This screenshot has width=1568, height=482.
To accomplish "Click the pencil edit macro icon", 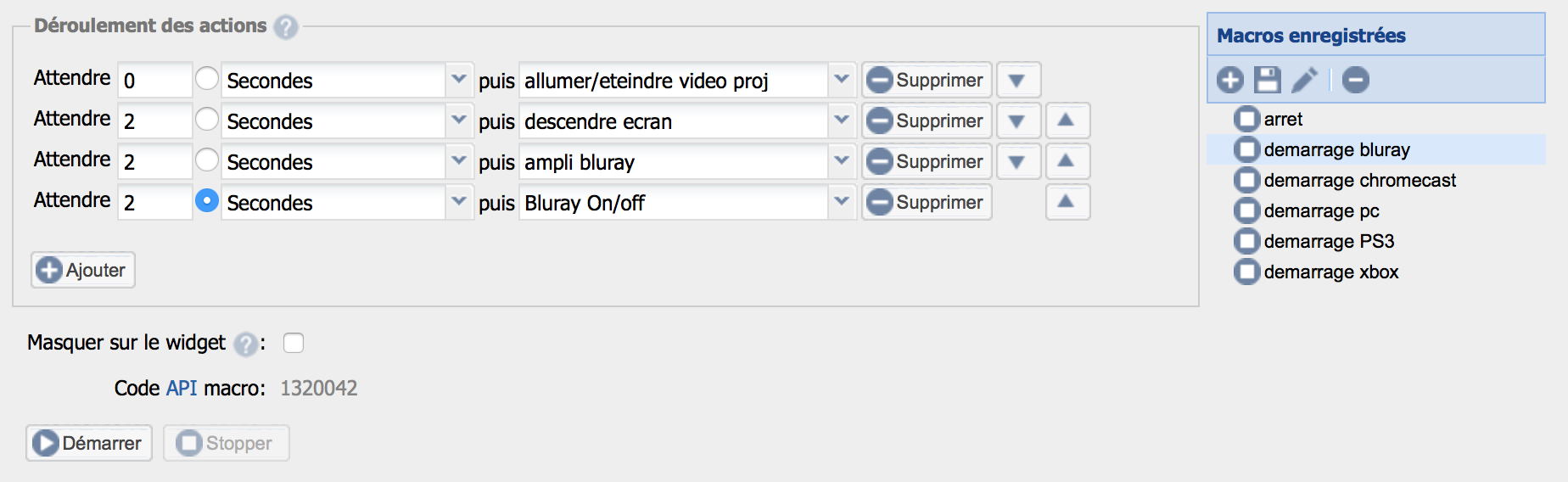I will 1305,80.
